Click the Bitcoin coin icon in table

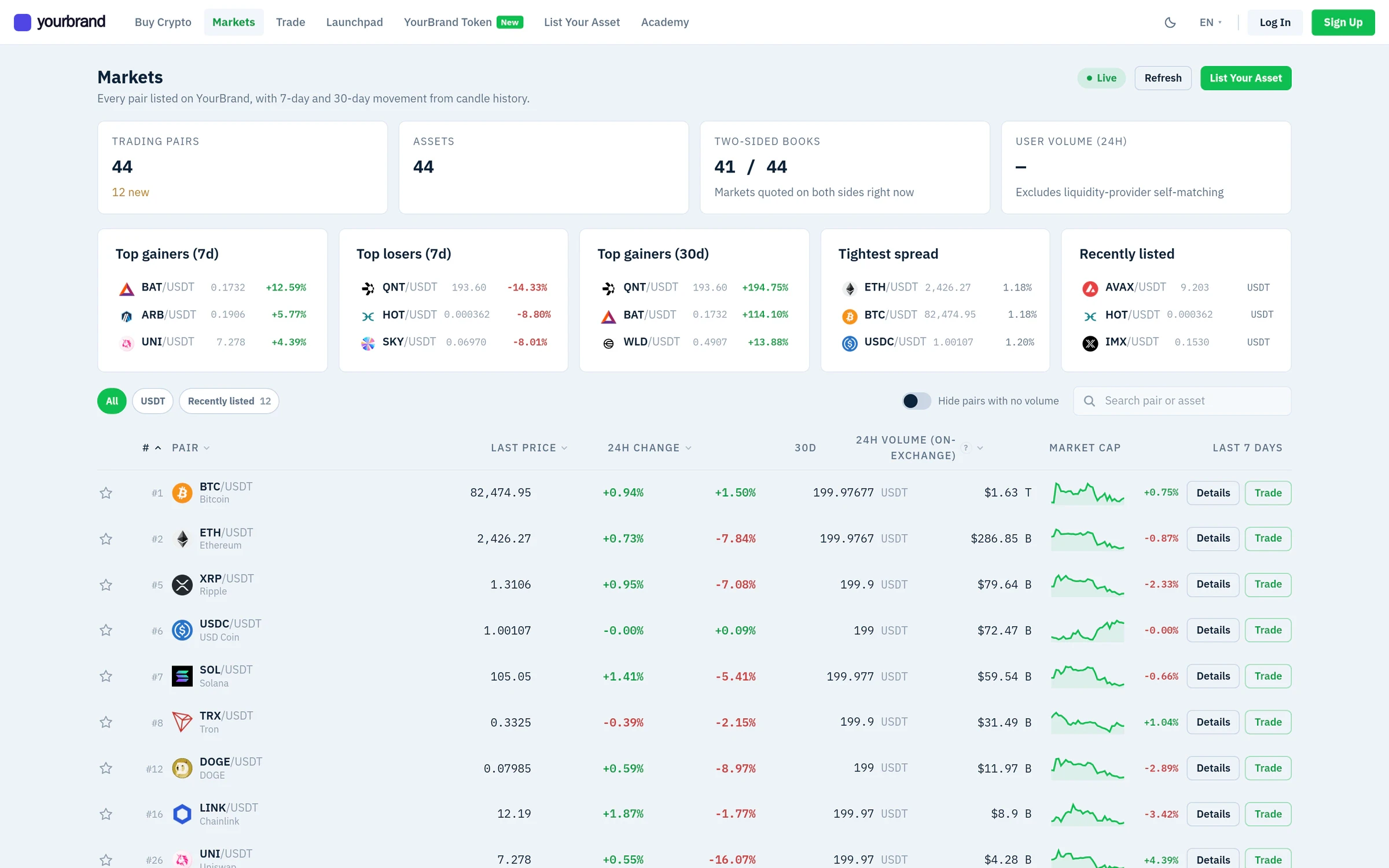click(182, 493)
